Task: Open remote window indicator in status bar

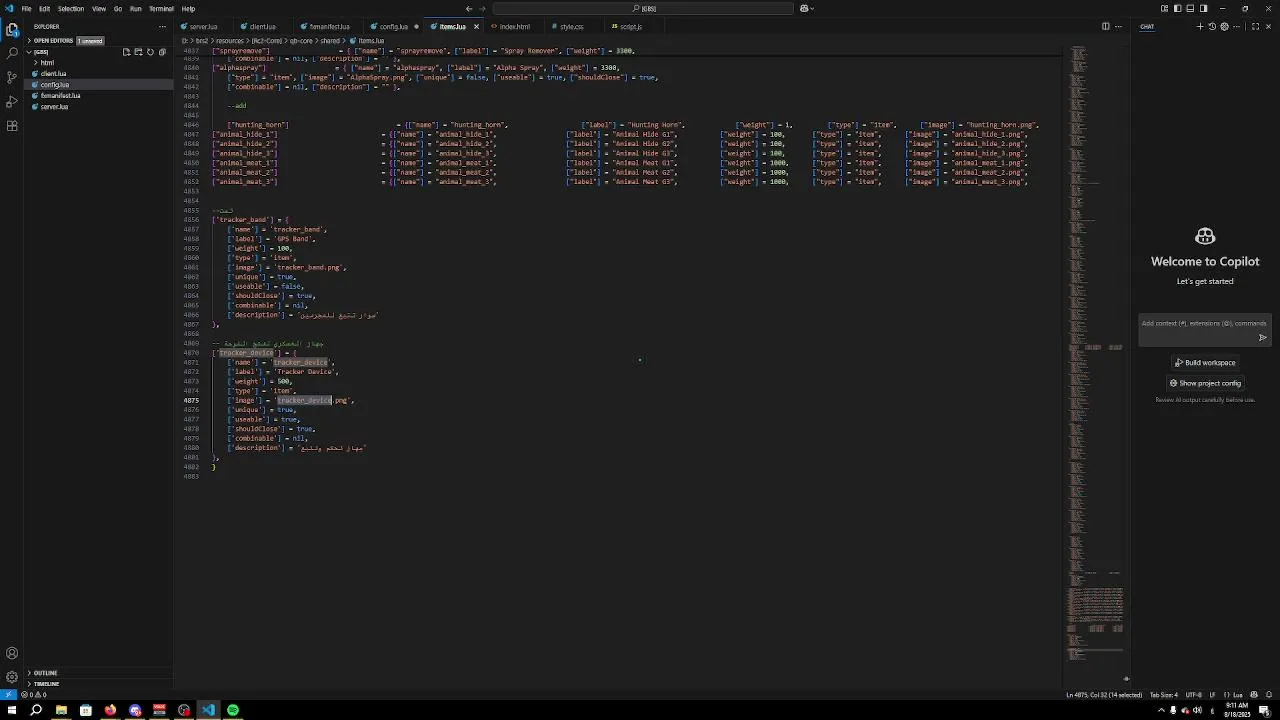Action: point(7,695)
